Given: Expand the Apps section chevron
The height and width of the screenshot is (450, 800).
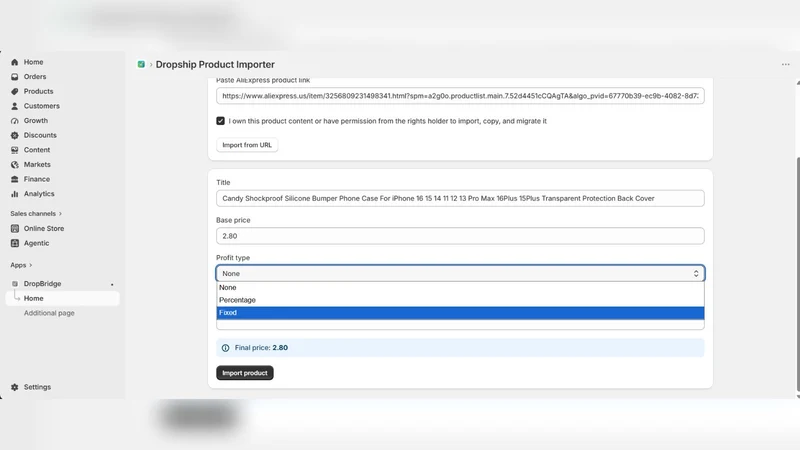Looking at the screenshot, I should coord(31,265).
